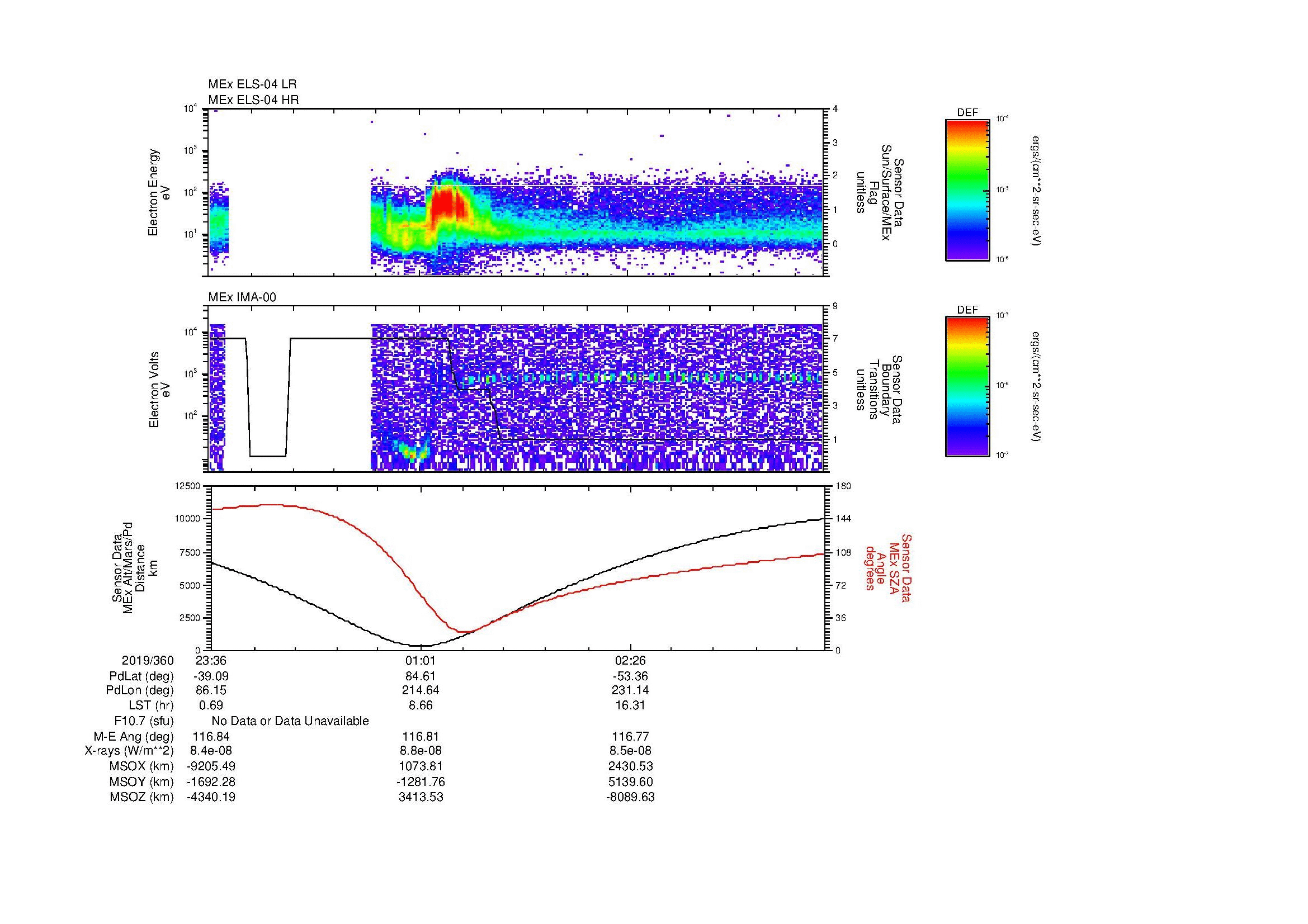Click the 'LST (hr)' row label
Screen dimensions: 1308x924
[x=151, y=705]
